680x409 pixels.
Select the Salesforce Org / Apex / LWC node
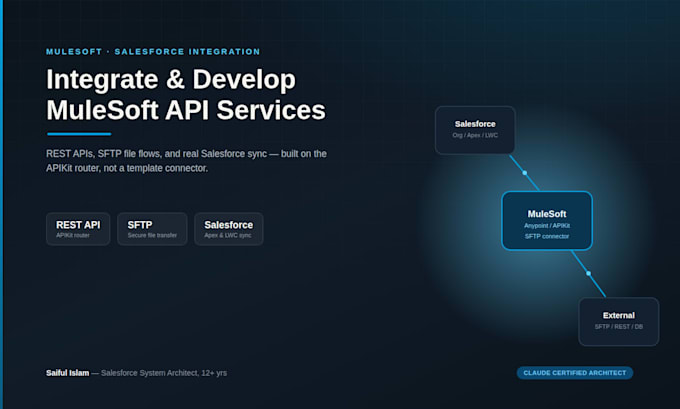475,130
